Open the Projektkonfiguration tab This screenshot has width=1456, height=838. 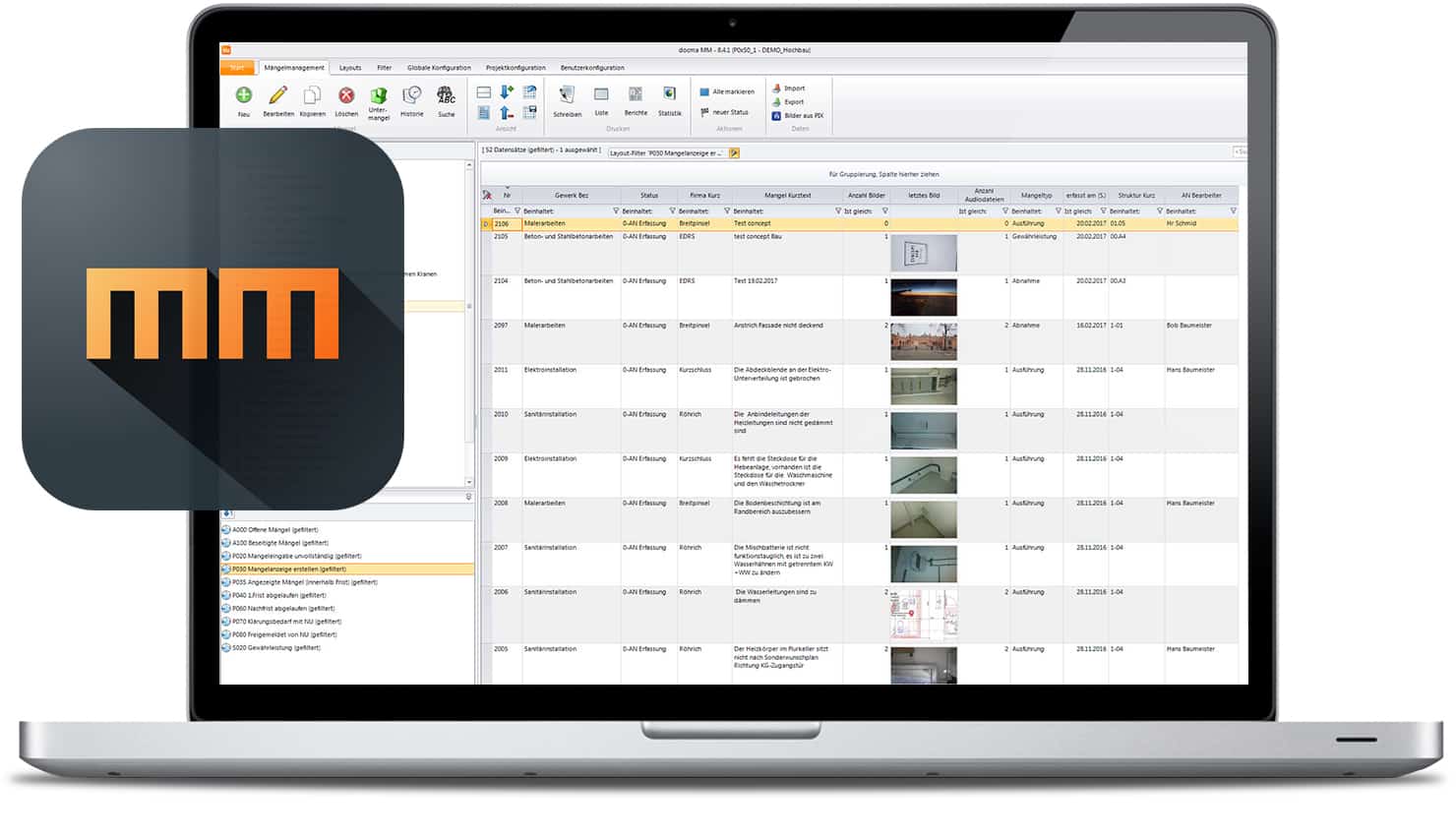point(516,68)
